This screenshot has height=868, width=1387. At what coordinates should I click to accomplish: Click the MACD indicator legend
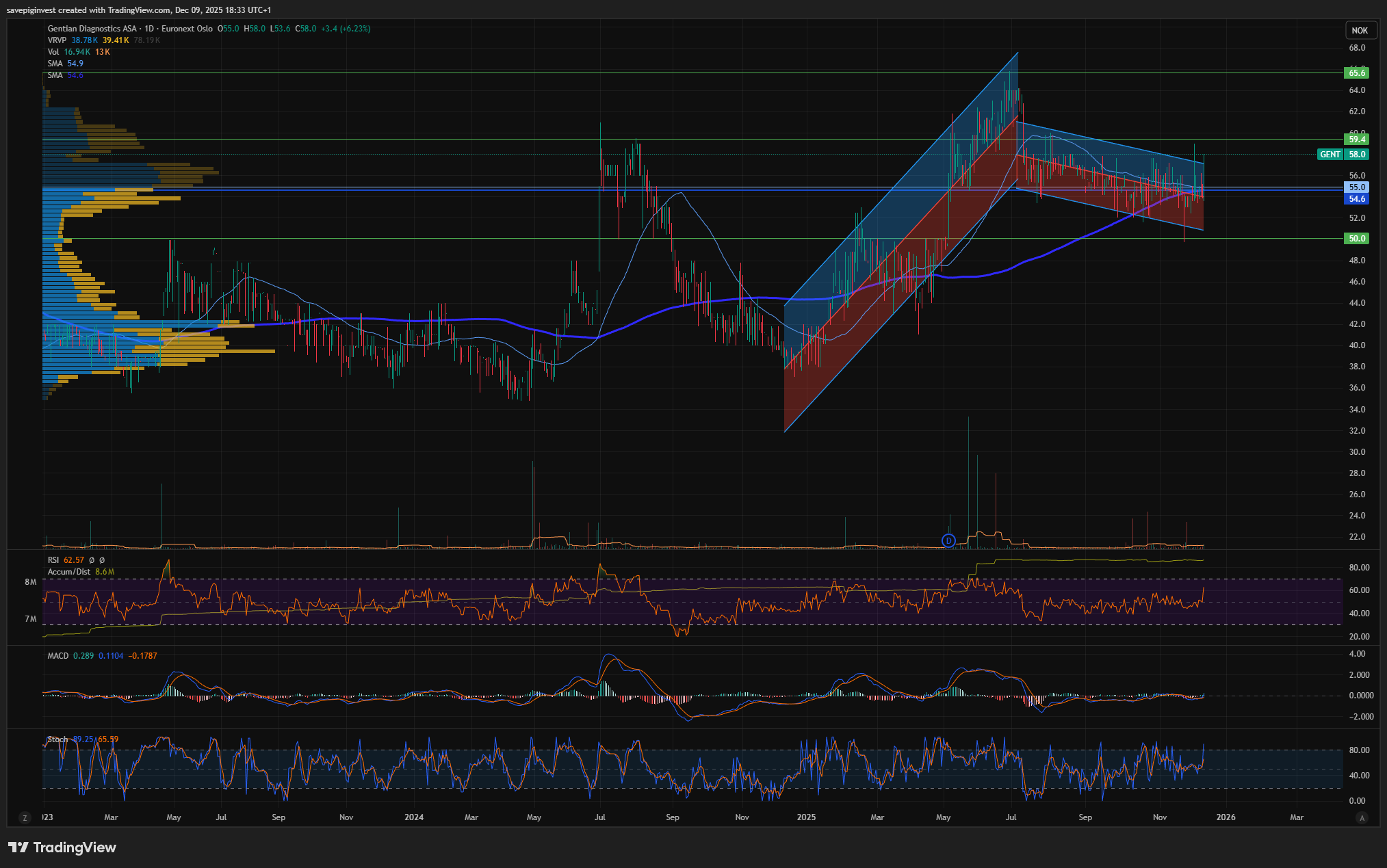tap(58, 656)
